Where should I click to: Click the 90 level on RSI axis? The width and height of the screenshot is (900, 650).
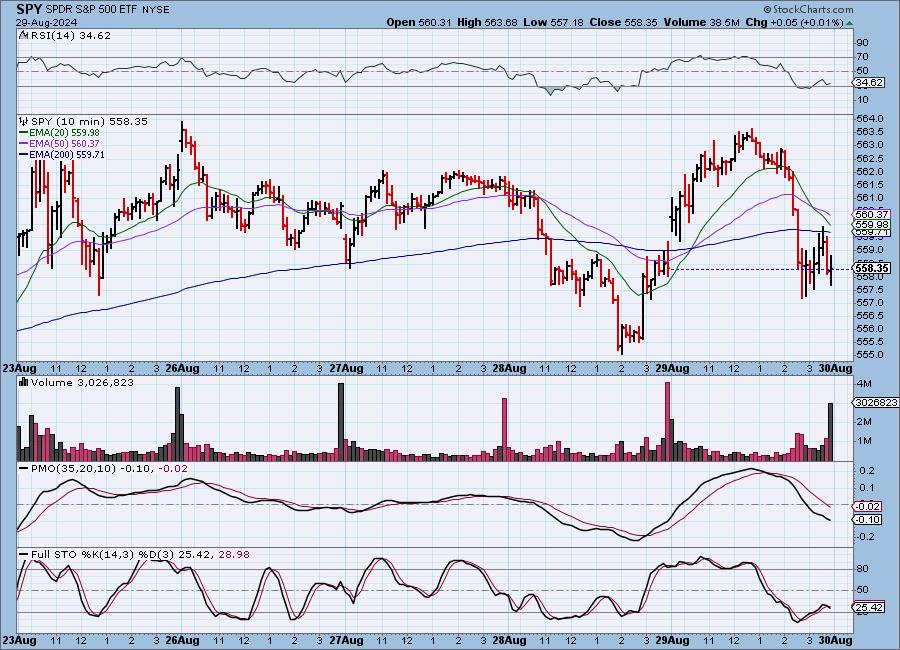click(x=862, y=42)
